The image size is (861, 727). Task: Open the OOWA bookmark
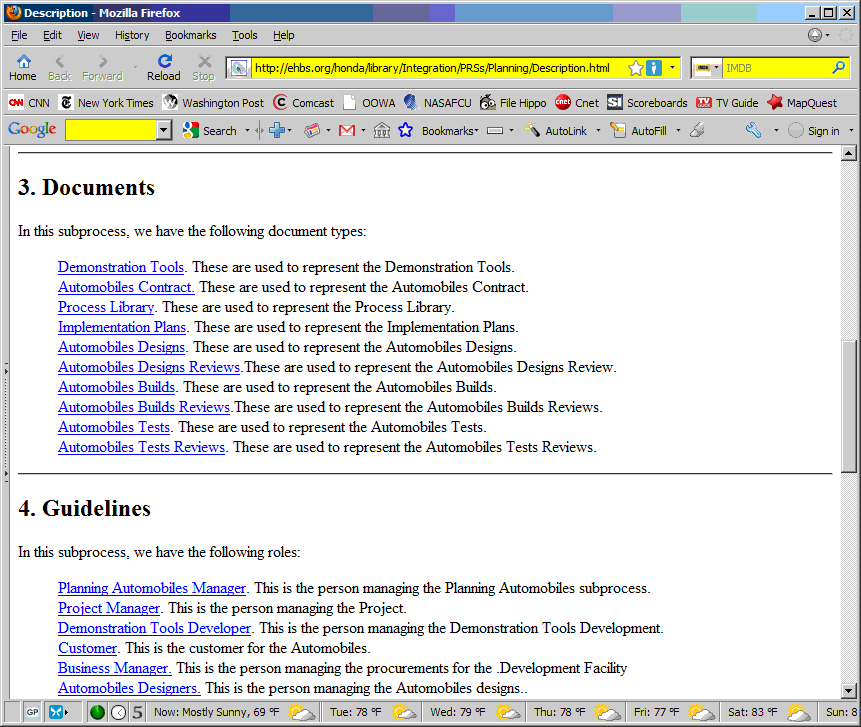tap(370, 103)
